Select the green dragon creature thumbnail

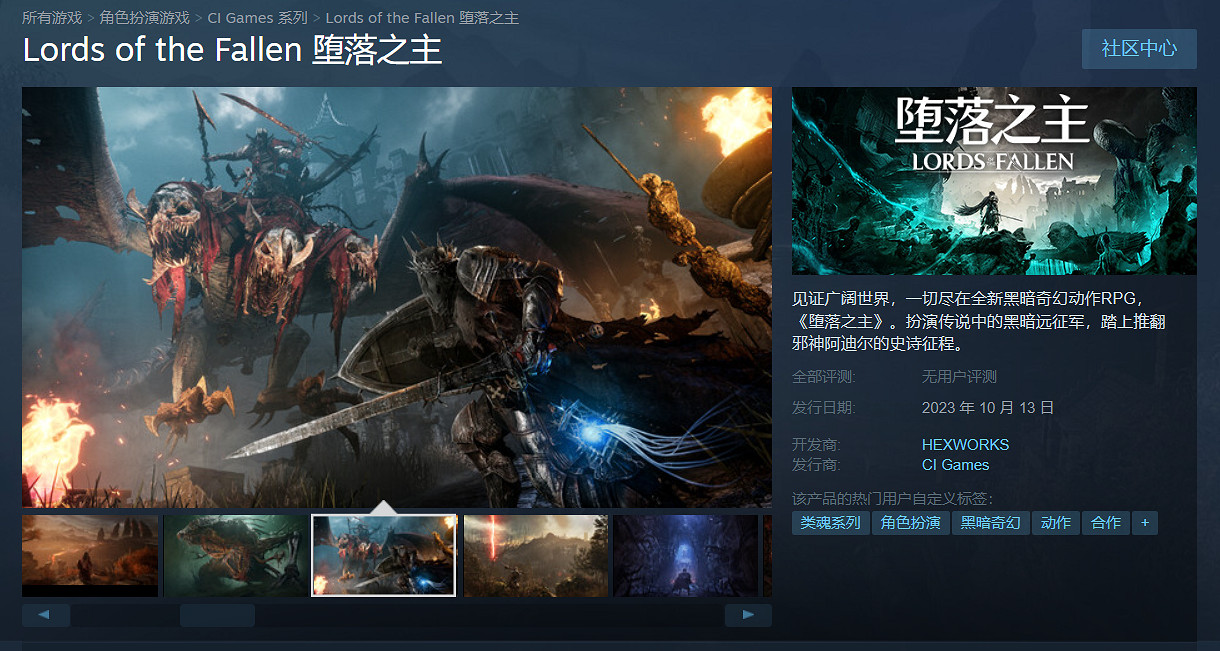coord(235,555)
